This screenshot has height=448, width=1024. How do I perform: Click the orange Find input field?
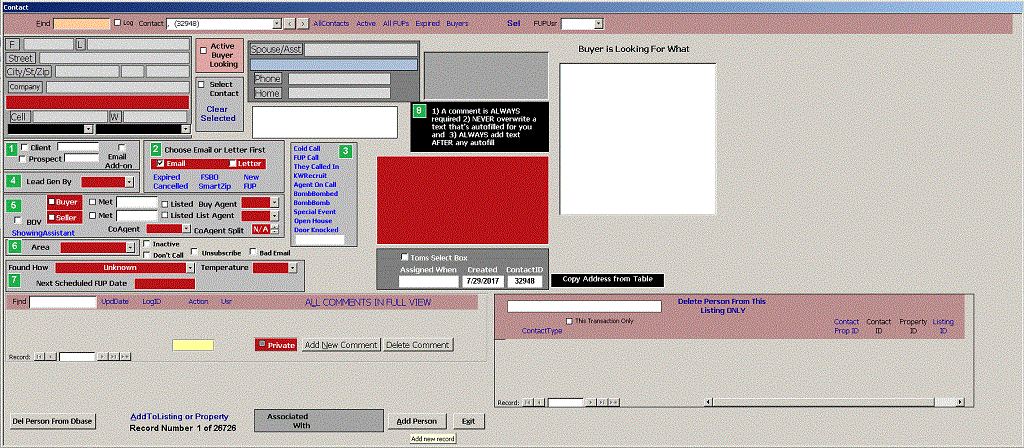(x=82, y=22)
